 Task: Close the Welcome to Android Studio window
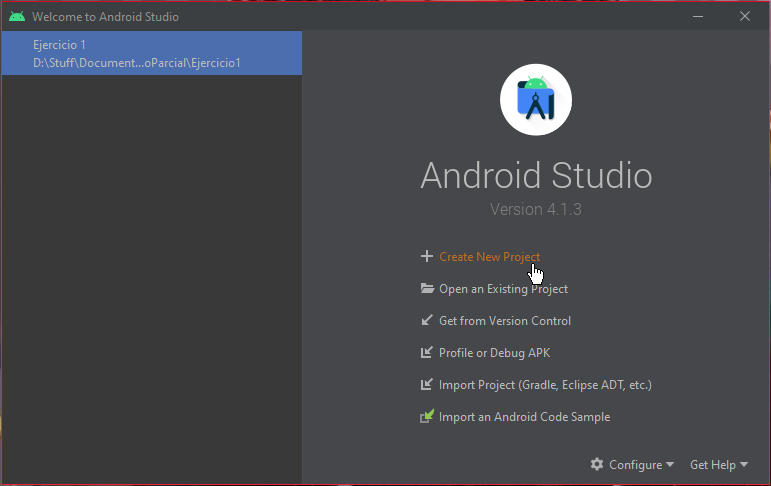click(744, 16)
